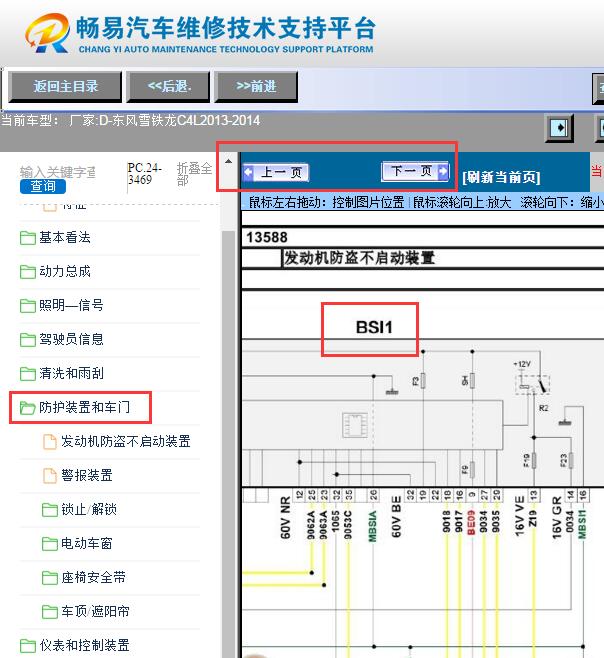The height and width of the screenshot is (658, 604).
Task: Expand the 仪表和控制装置 folder
Action: pos(84,645)
